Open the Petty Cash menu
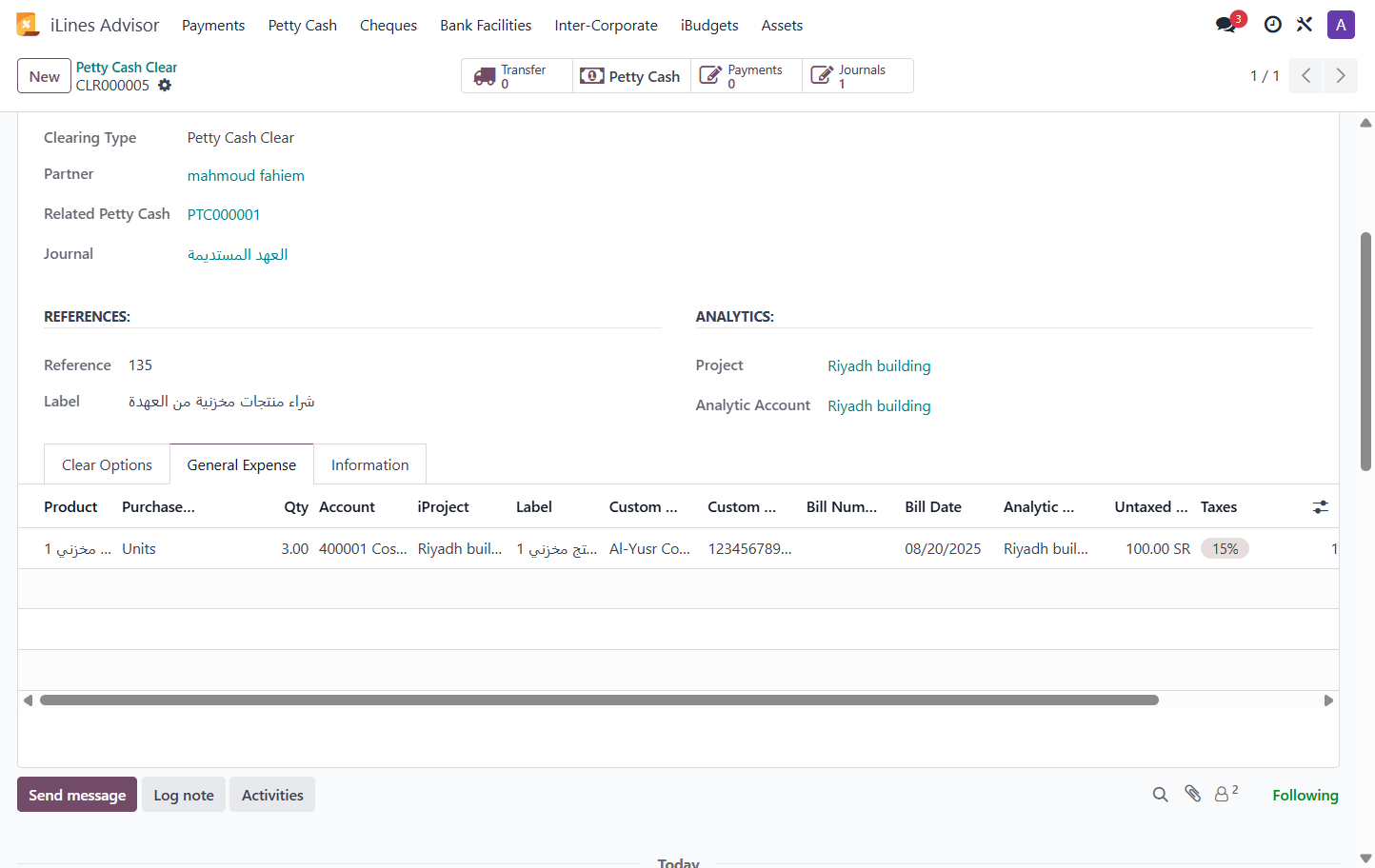This screenshot has height=868, width=1375. tap(303, 26)
